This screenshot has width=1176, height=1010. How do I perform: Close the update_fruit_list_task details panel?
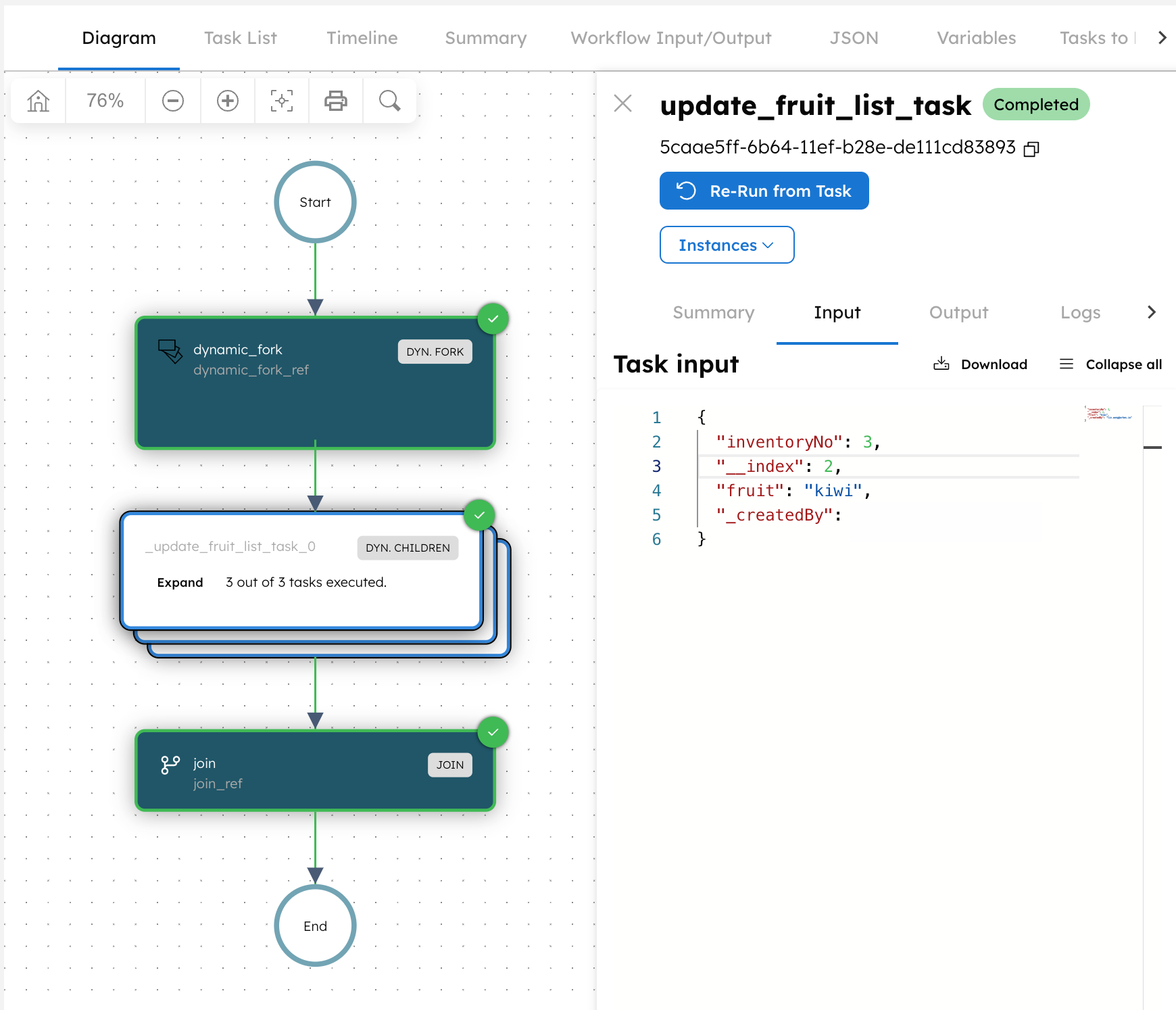622,104
